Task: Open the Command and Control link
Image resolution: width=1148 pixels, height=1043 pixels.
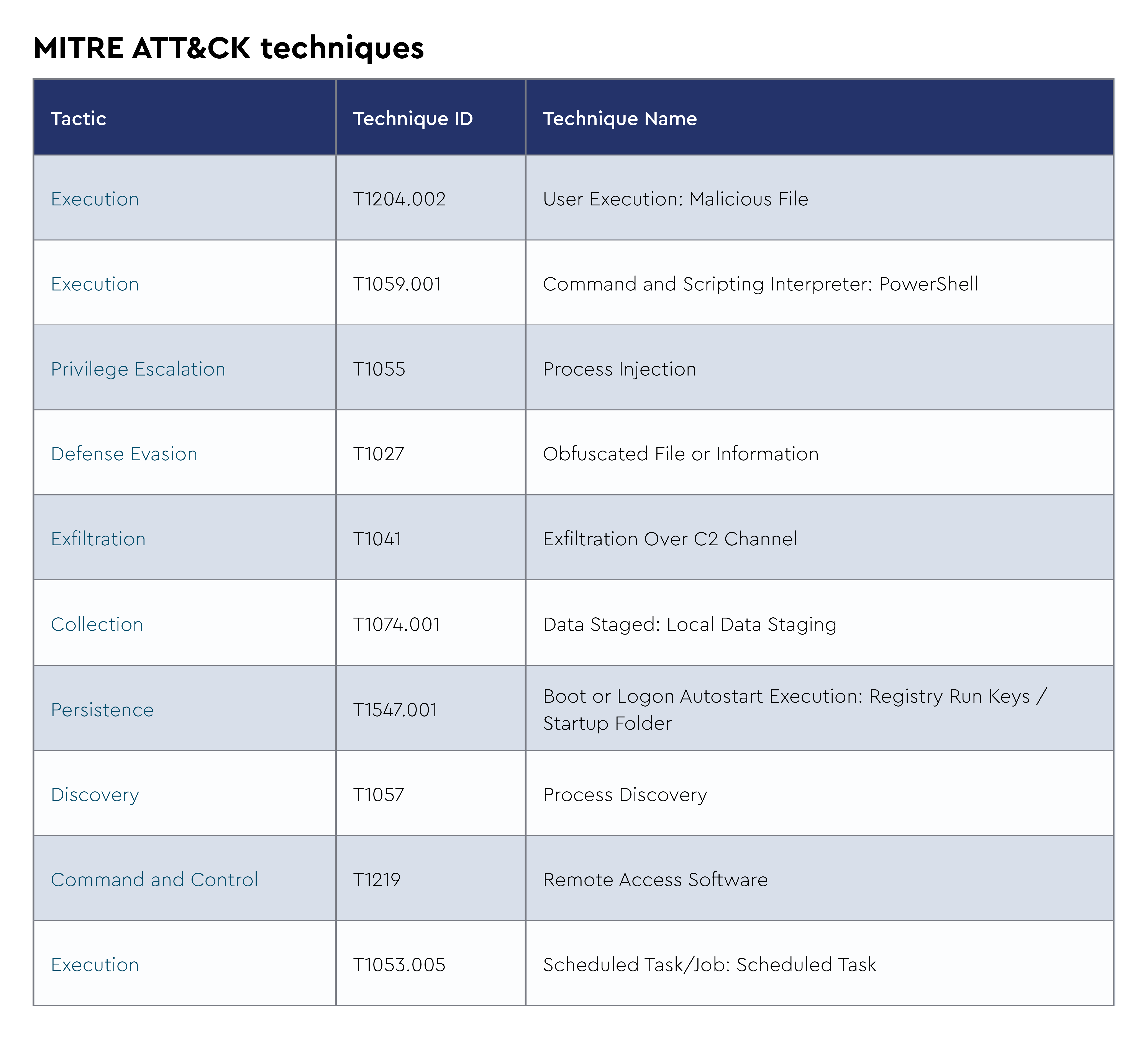Action: click(x=154, y=879)
